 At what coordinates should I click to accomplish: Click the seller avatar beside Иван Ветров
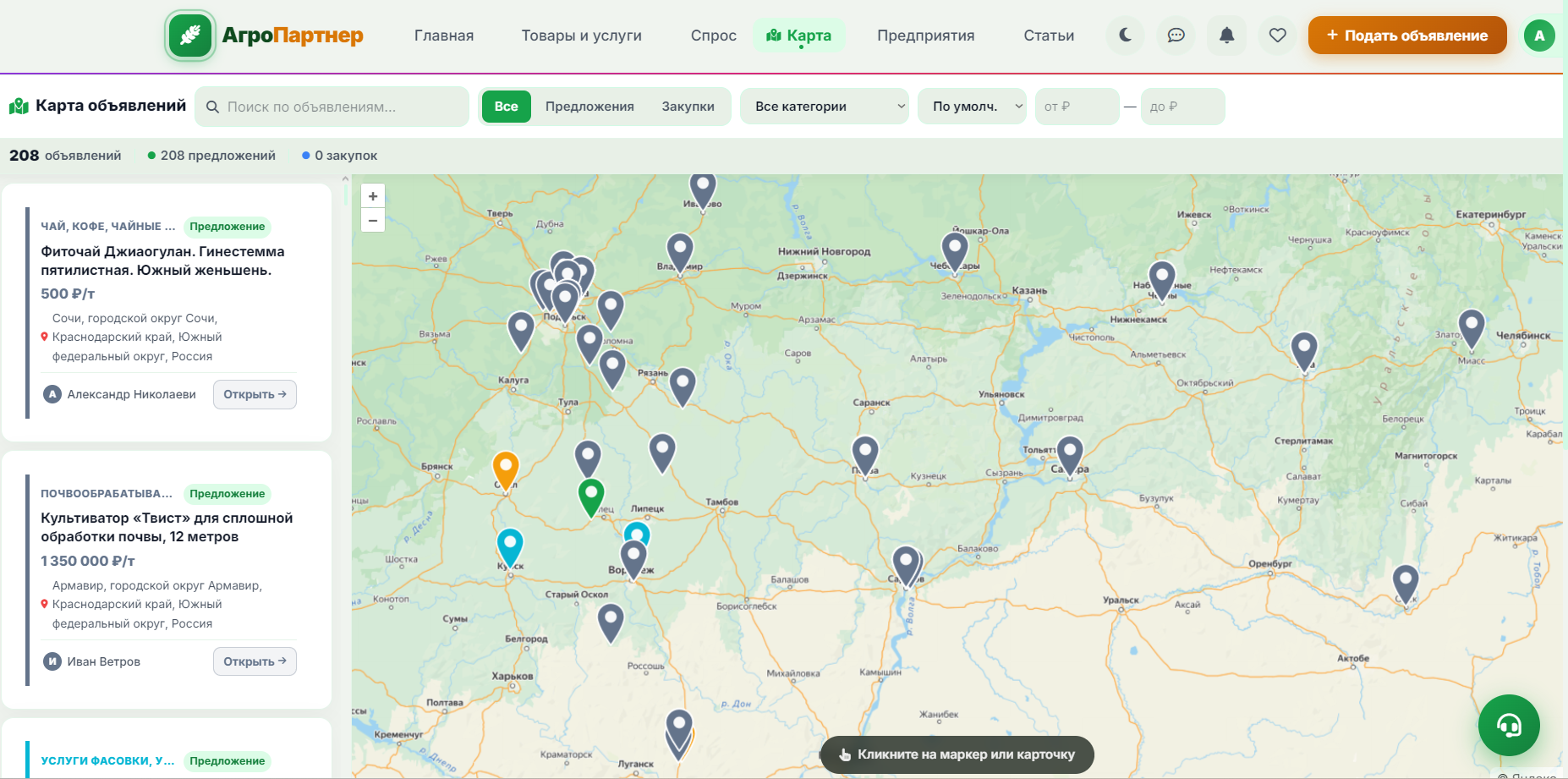tap(52, 661)
